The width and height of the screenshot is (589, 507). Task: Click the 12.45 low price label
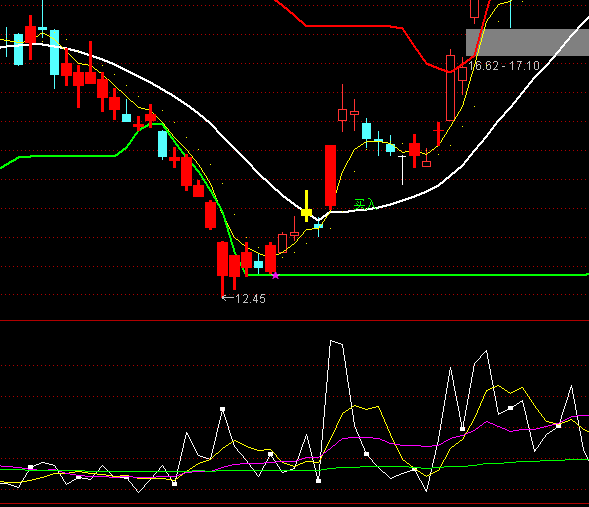click(250, 299)
